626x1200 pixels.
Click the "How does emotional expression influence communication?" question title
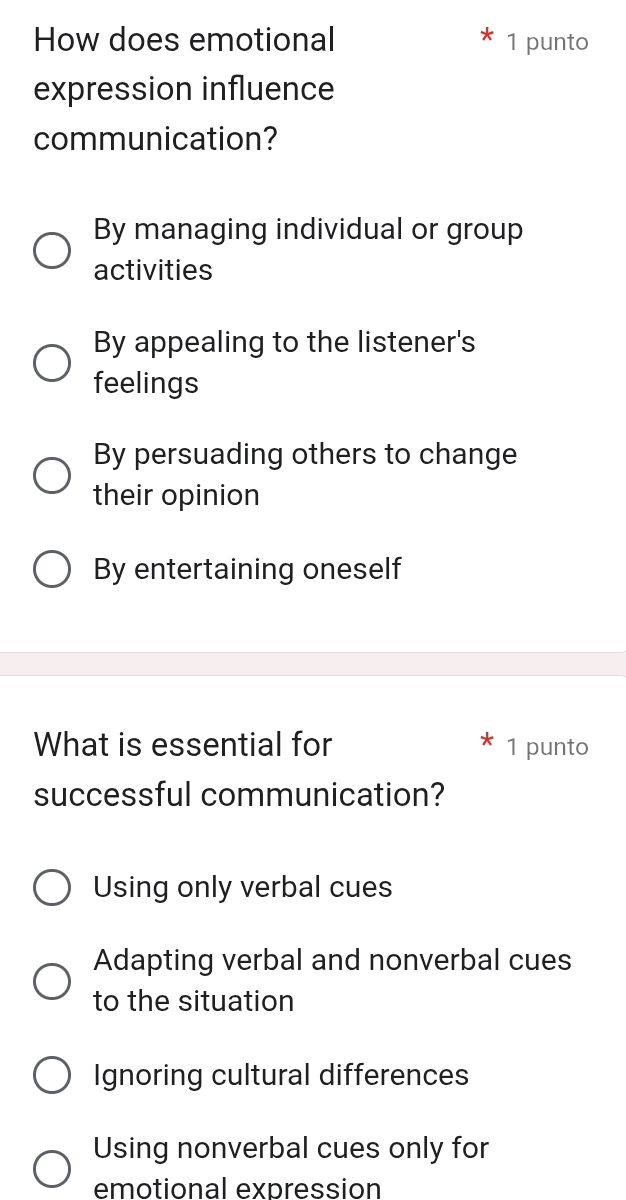click(x=185, y=90)
